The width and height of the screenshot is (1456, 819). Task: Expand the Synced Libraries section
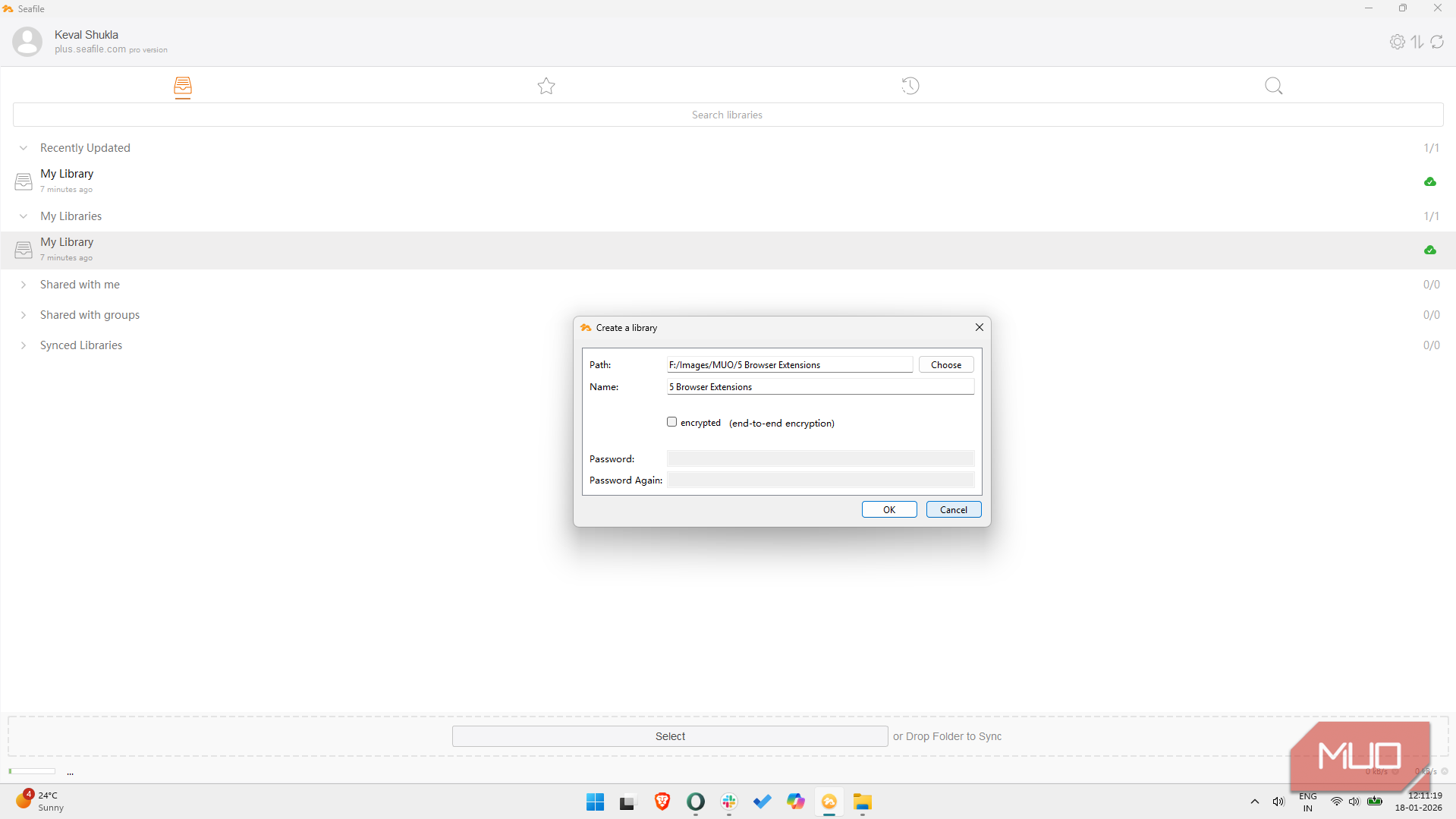pyautogui.click(x=24, y=345)
